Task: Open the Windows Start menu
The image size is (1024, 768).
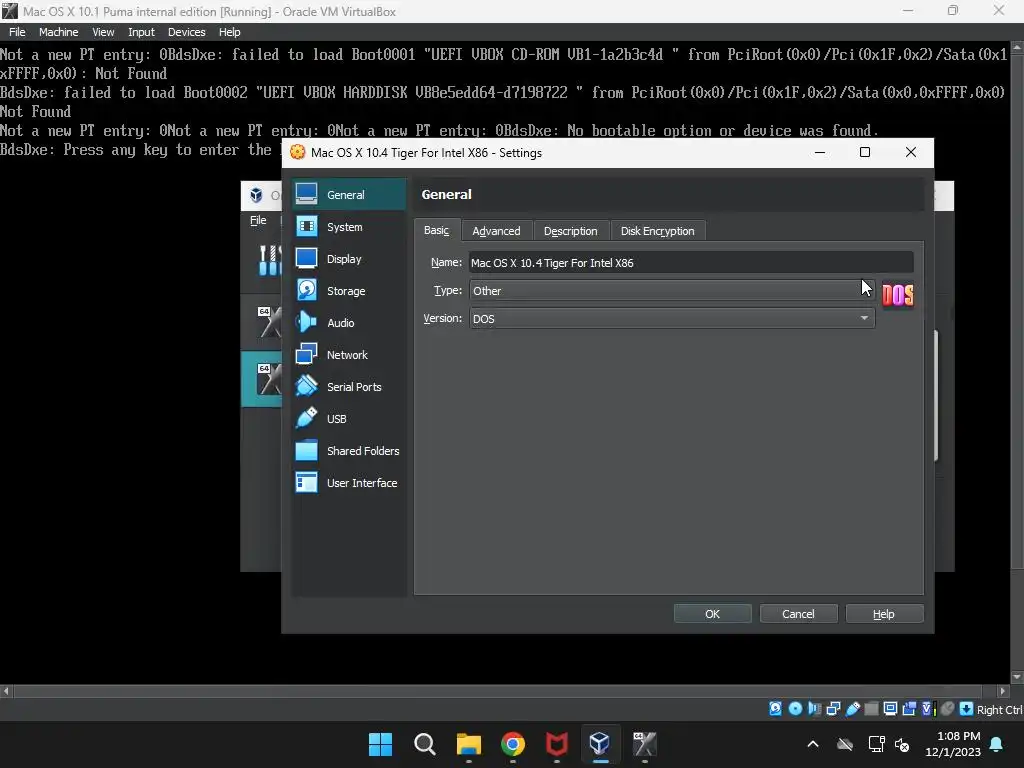Action: [x=380, y=744]
